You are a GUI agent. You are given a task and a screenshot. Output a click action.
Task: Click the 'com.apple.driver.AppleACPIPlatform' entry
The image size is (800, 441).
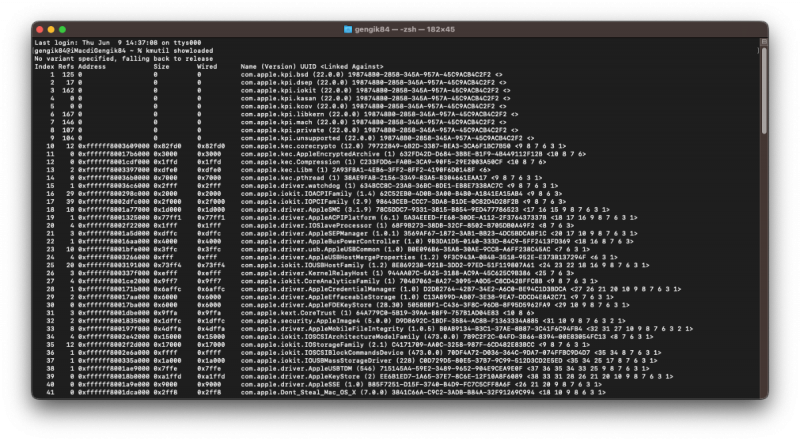[308, 218]
